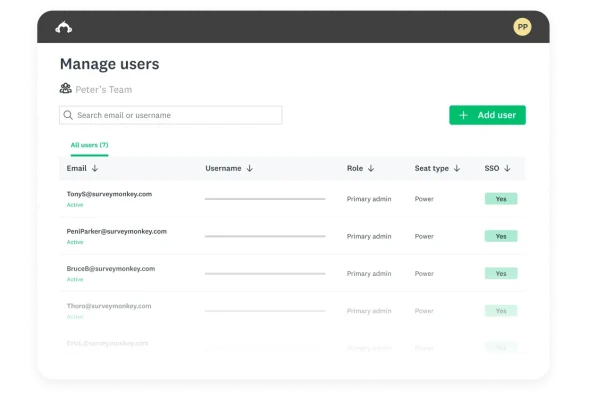
Task: Click Primary admin role for TonyS
Action: (369, 199)
